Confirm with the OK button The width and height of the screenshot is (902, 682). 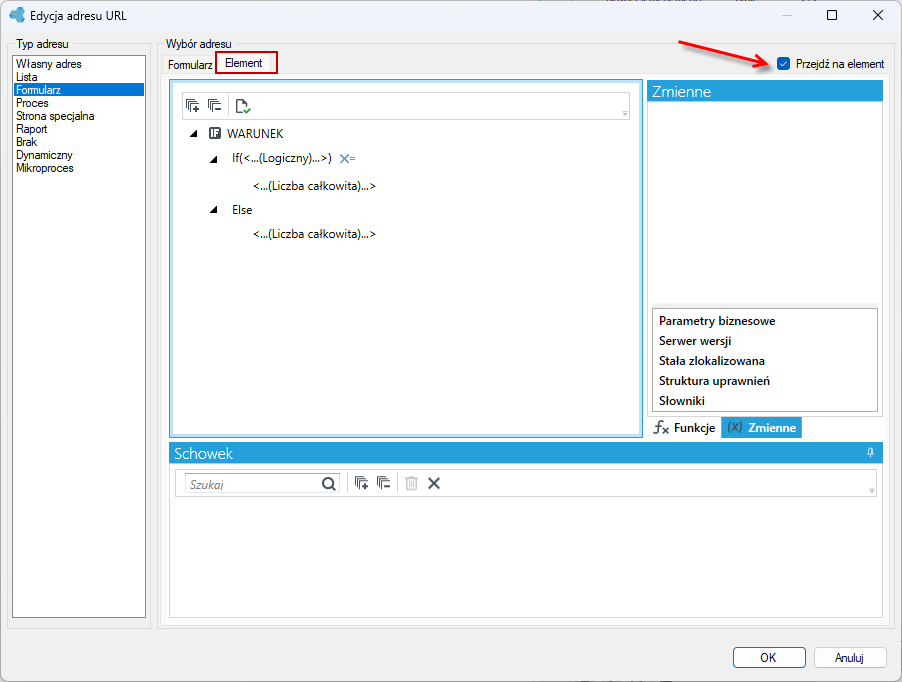(x=769, y=657)
